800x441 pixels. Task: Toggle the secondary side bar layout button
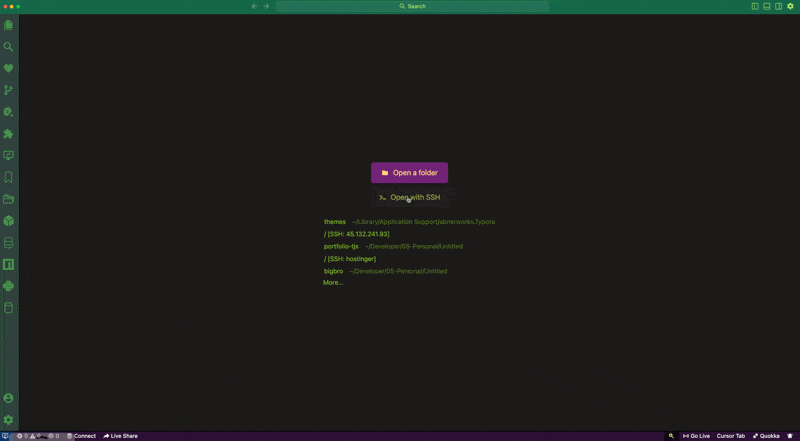pos(779,6)
